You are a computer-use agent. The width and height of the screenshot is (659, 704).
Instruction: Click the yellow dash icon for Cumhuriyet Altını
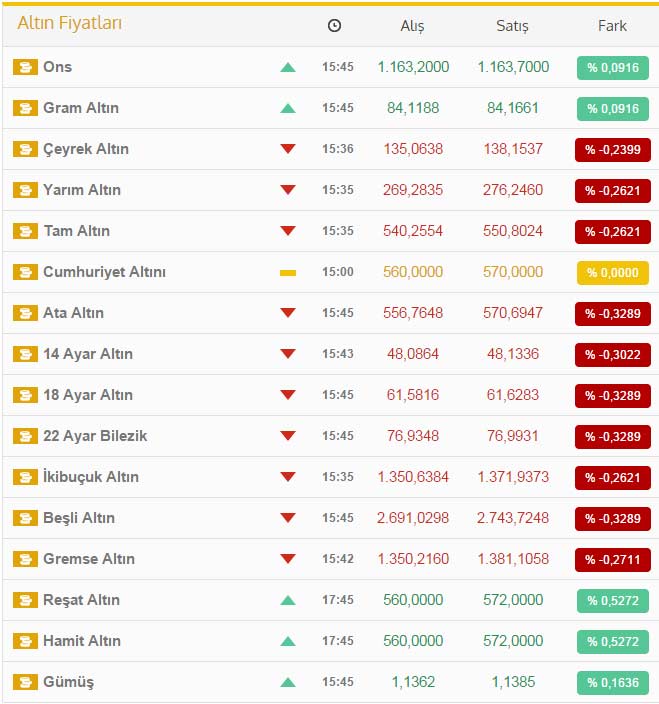pyautogui.click(x=288, y=272)
